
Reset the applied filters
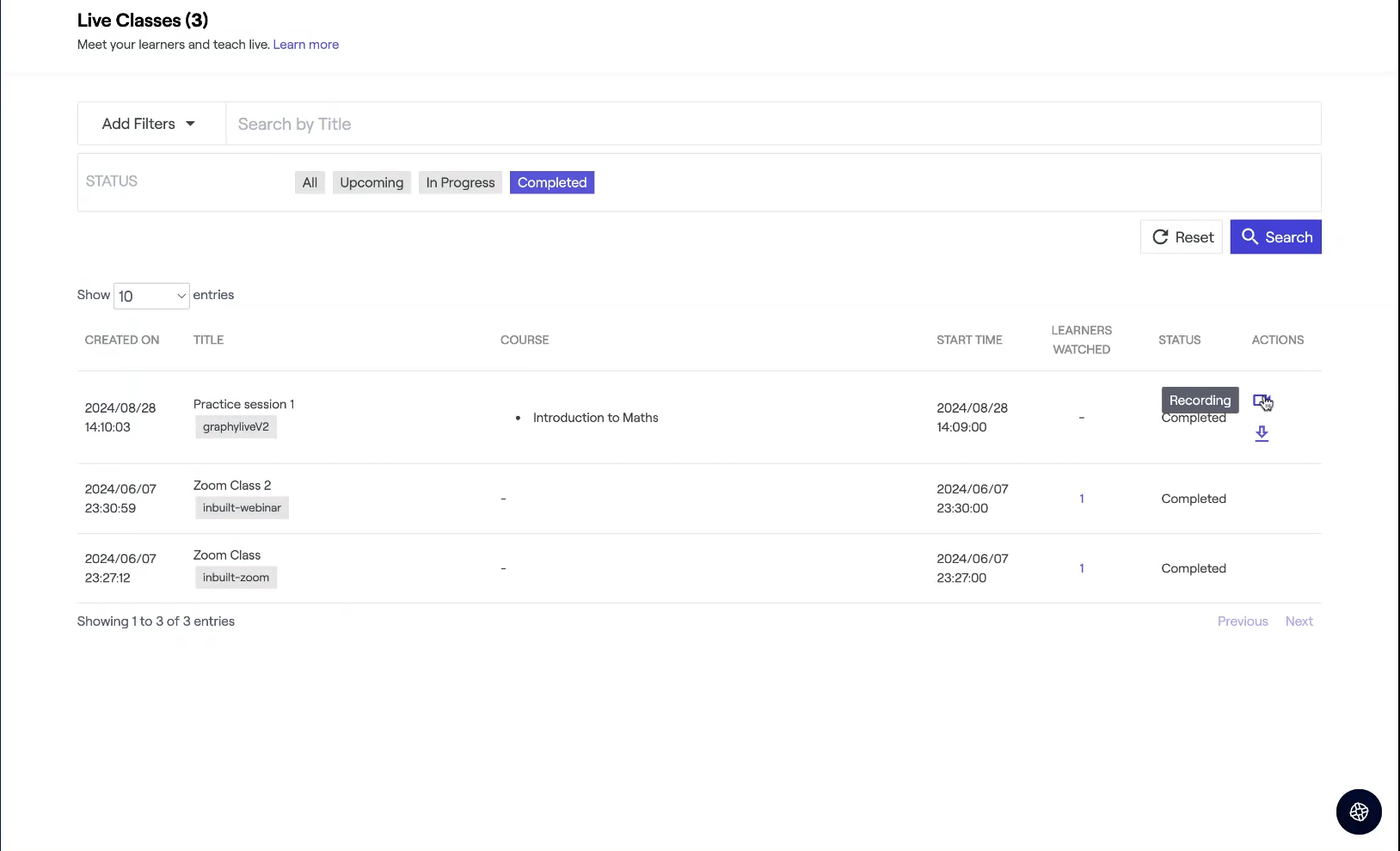tap(1182, 237)
